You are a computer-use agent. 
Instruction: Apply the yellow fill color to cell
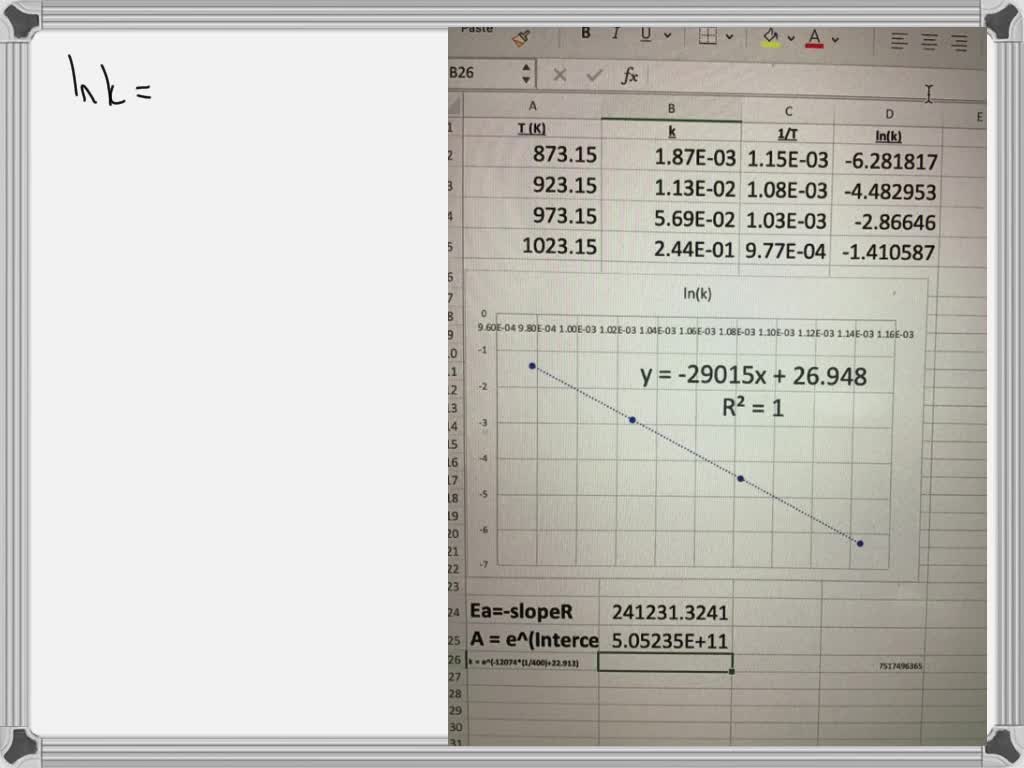[x=768, y=35]
